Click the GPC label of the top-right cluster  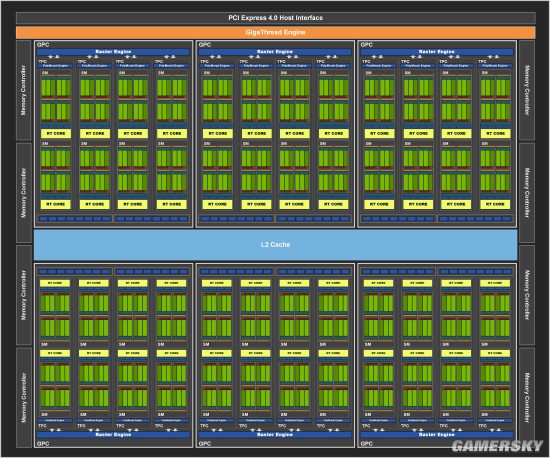tap(367, 45)
